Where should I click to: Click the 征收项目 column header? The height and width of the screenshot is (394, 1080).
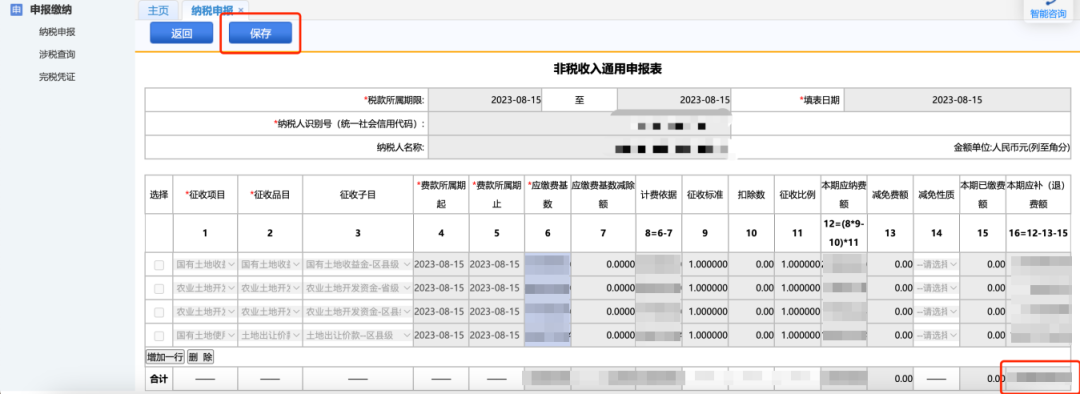tap(205, 194)
